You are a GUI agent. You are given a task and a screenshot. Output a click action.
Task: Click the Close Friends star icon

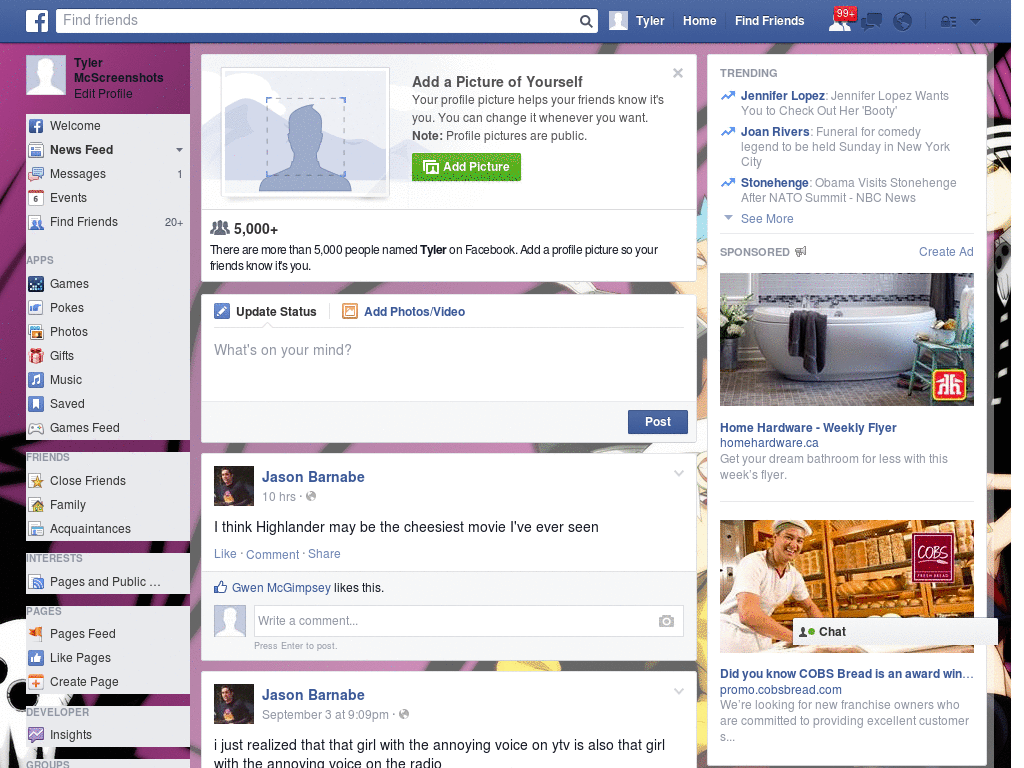tap(36, 481)
